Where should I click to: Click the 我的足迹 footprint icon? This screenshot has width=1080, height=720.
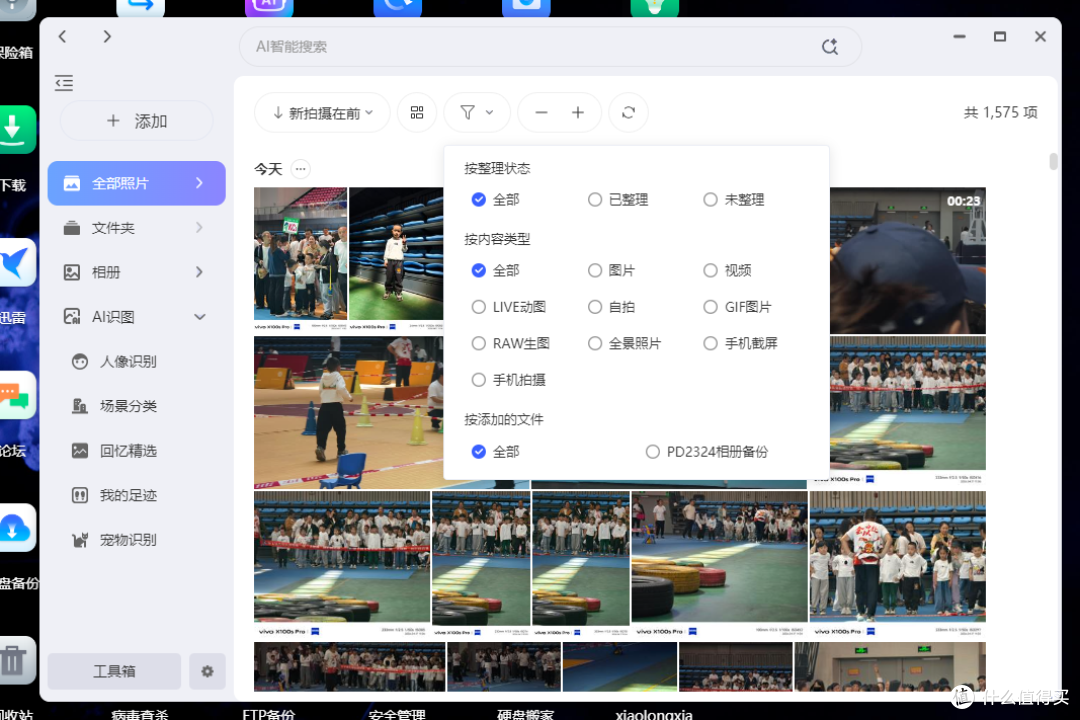[x=80, y=495]
